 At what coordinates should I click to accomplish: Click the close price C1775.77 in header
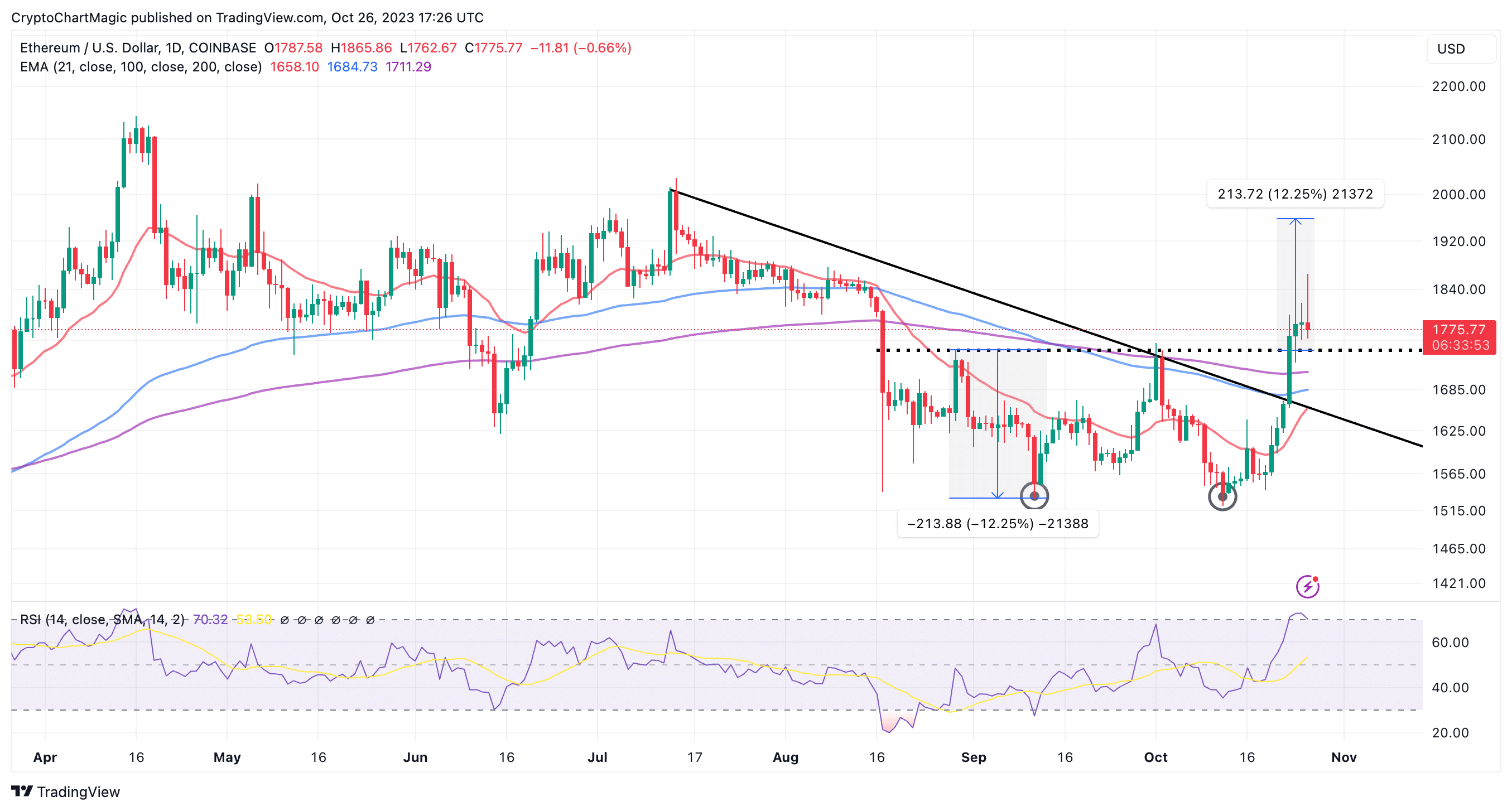(494, 47)
